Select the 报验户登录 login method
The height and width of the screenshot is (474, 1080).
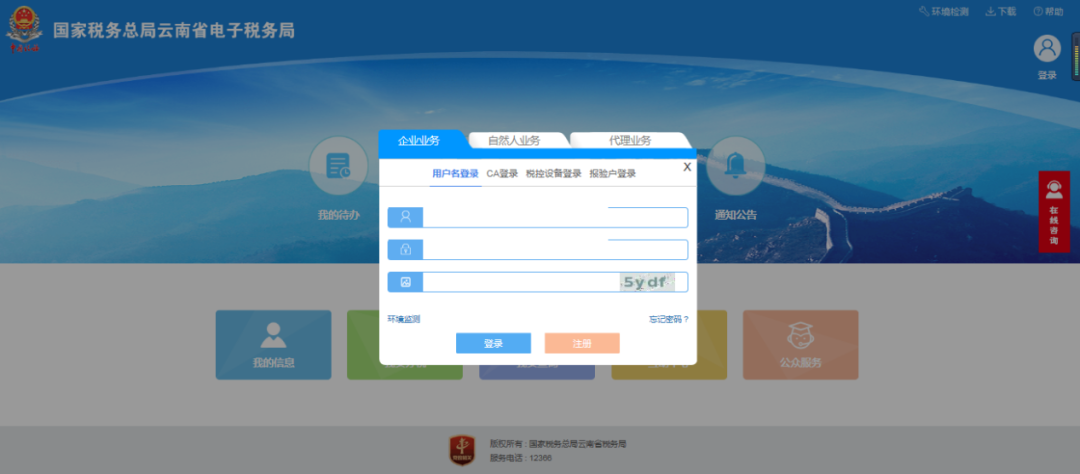612,173
